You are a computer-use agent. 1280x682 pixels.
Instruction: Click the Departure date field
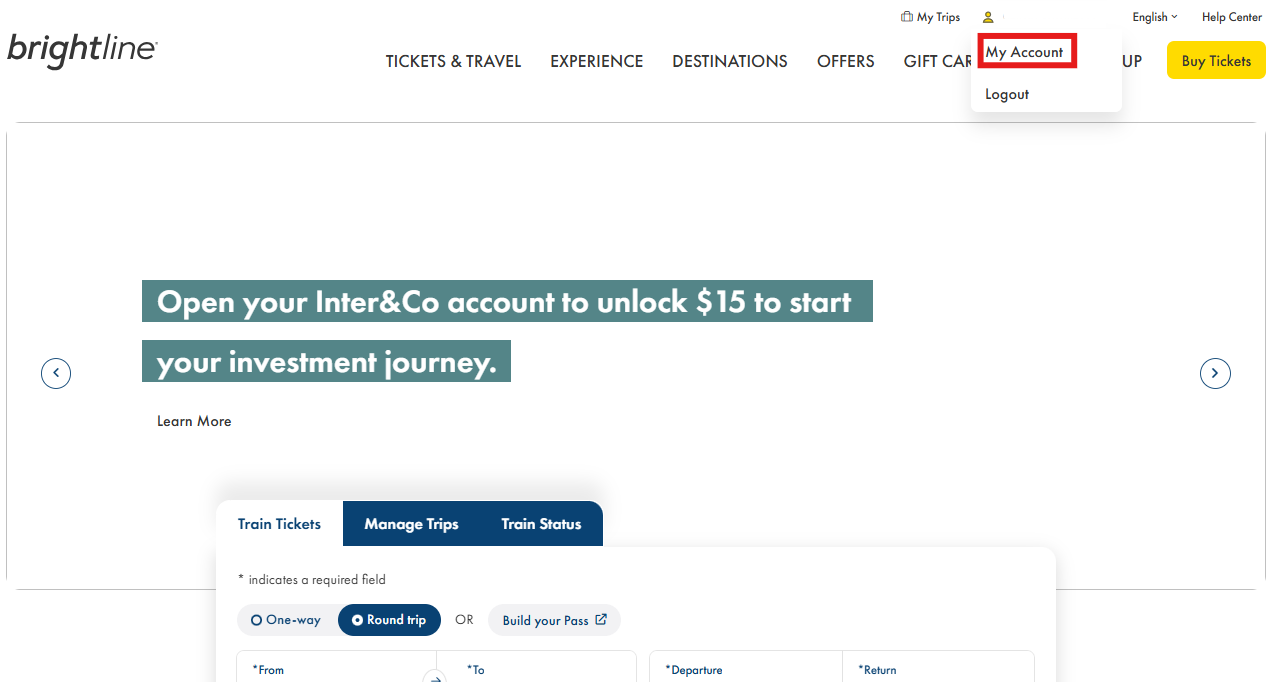(x=745, y=670)
